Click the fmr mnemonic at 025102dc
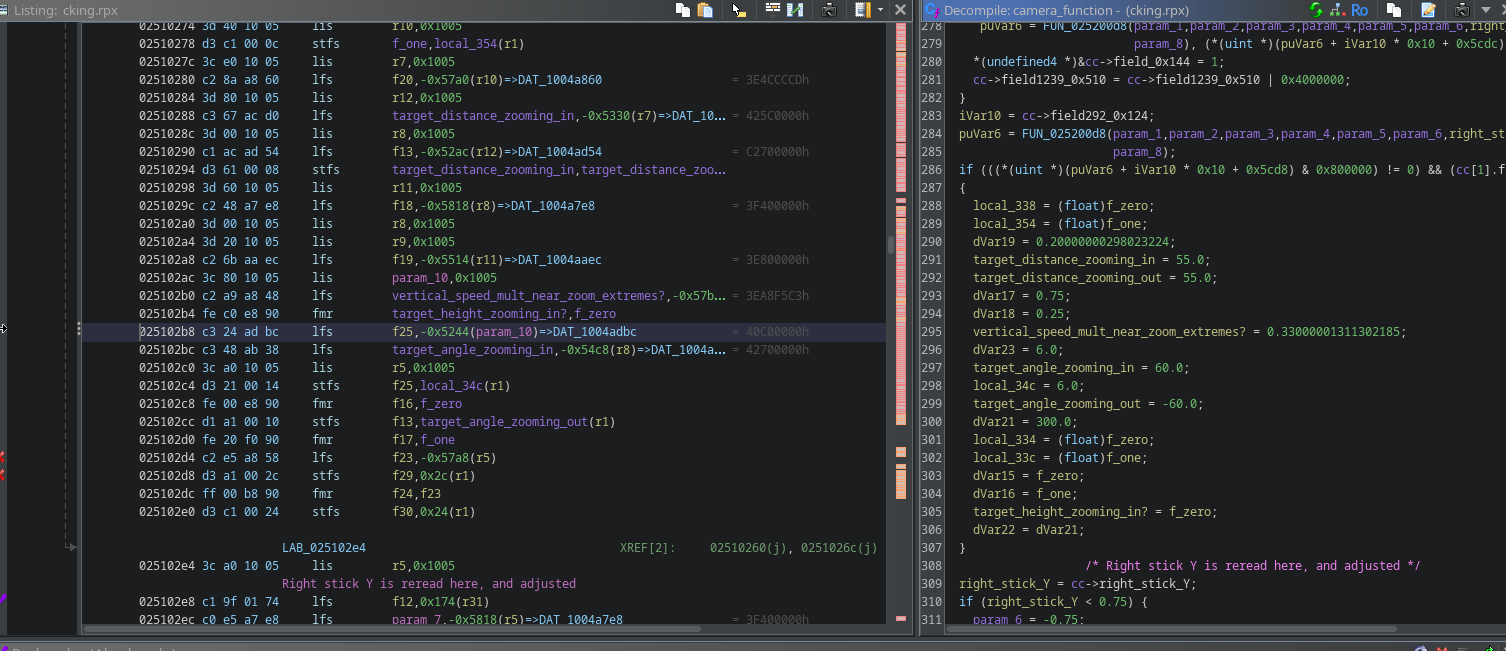The image size is (1506, 651). click(x=322, y=494)
